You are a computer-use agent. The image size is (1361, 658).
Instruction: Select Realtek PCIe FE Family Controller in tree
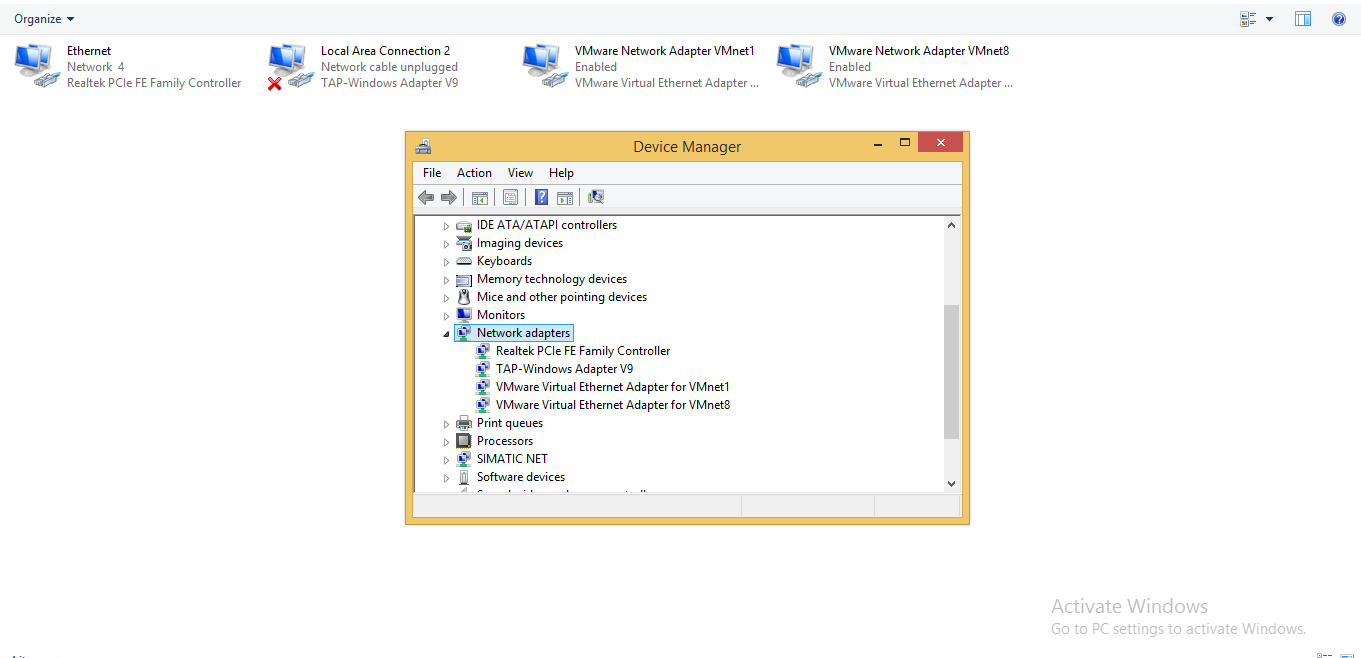pyautogui.click(x=583, y=351)
